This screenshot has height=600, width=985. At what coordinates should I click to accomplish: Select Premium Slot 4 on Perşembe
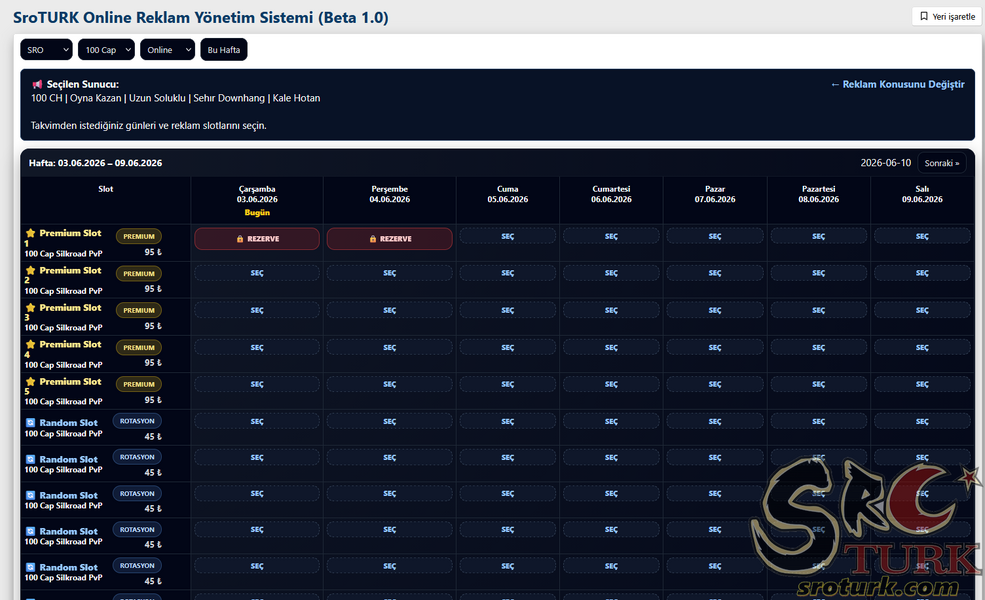389,347
